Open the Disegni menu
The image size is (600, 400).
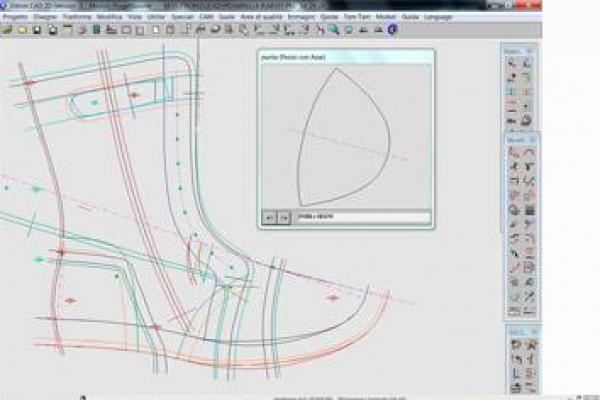click(45, 17)
